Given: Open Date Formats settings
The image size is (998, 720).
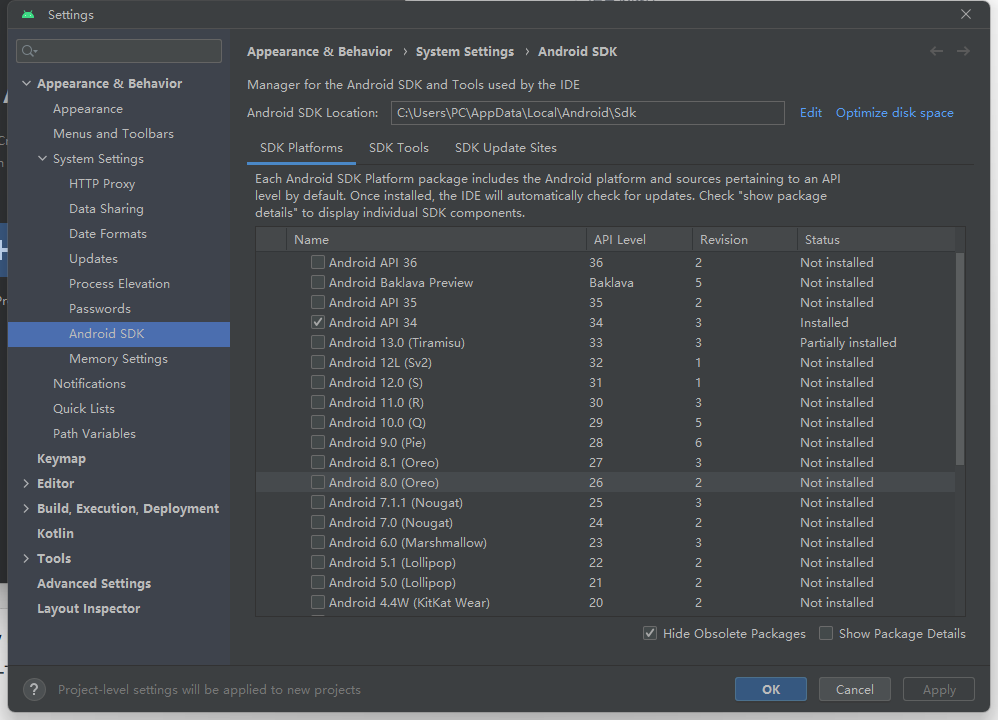Looking at the screenshot, I should pos(108,234).
